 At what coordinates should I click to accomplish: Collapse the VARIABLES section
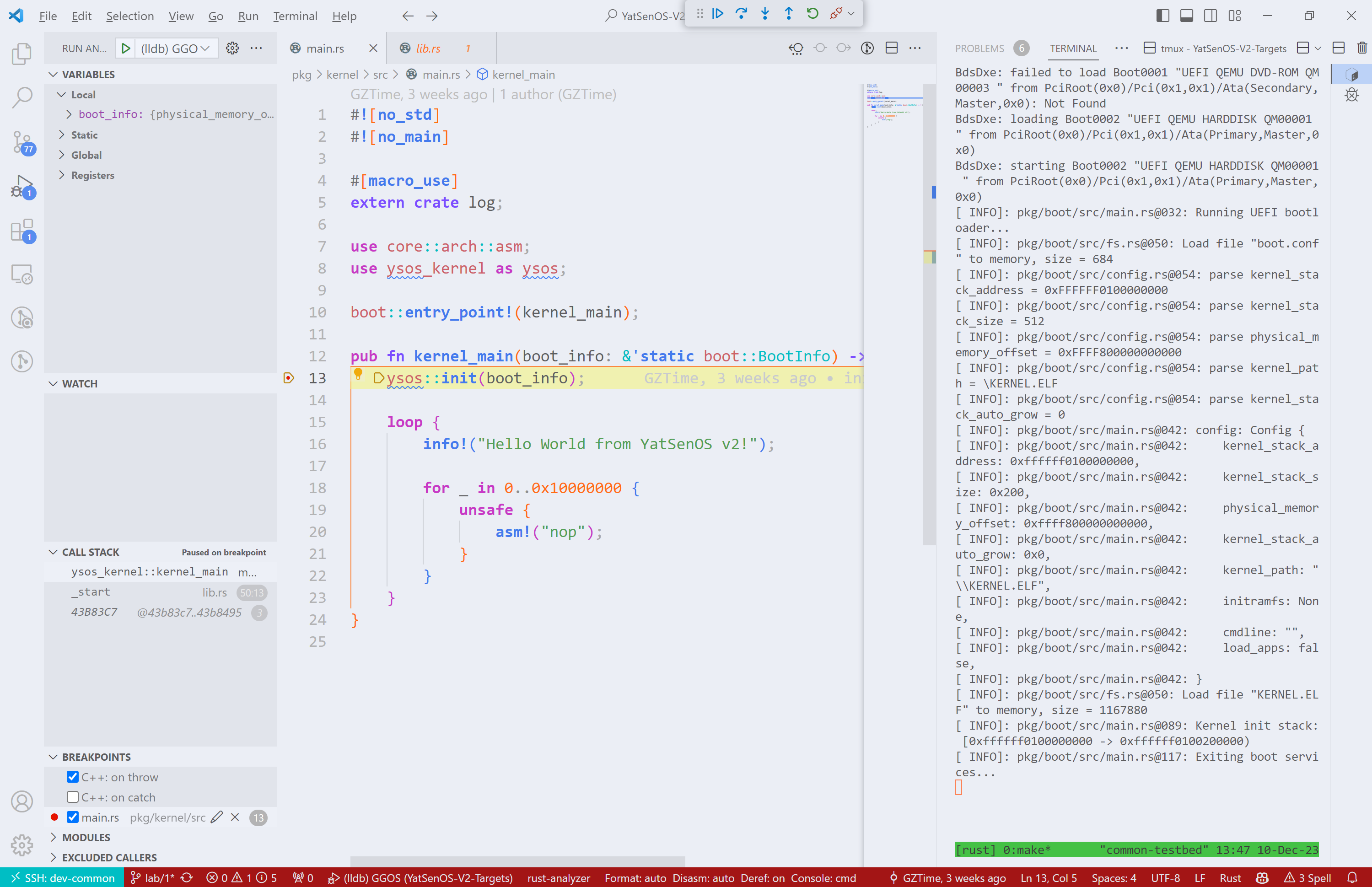[53, 74]
